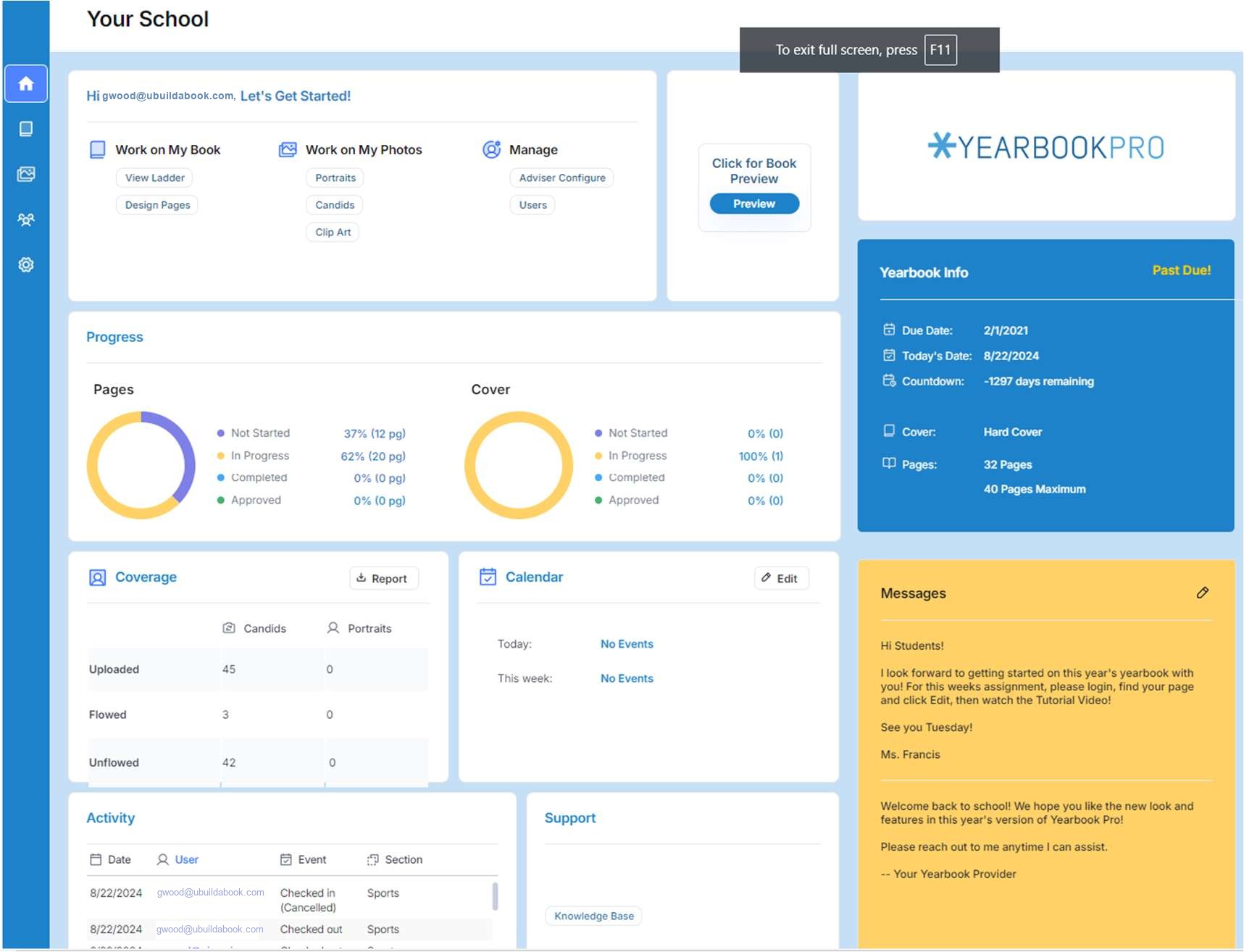Image resolution: width=1244 pixels, height=952 pixels.
Task: Click the Coverage panel icon
Action: pos(97,577)
